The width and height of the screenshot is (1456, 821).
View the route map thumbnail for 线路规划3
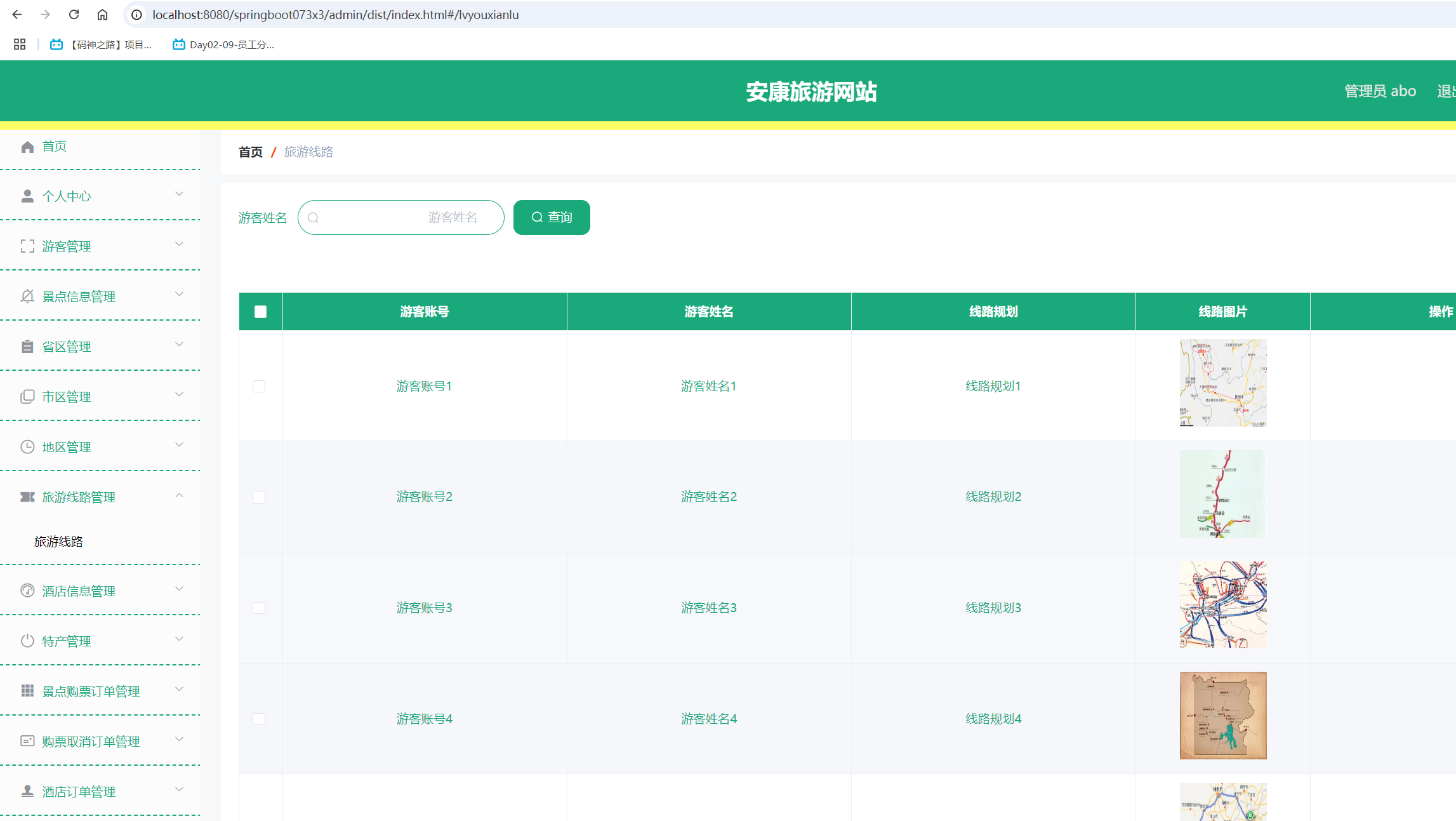pos(1222,604)
